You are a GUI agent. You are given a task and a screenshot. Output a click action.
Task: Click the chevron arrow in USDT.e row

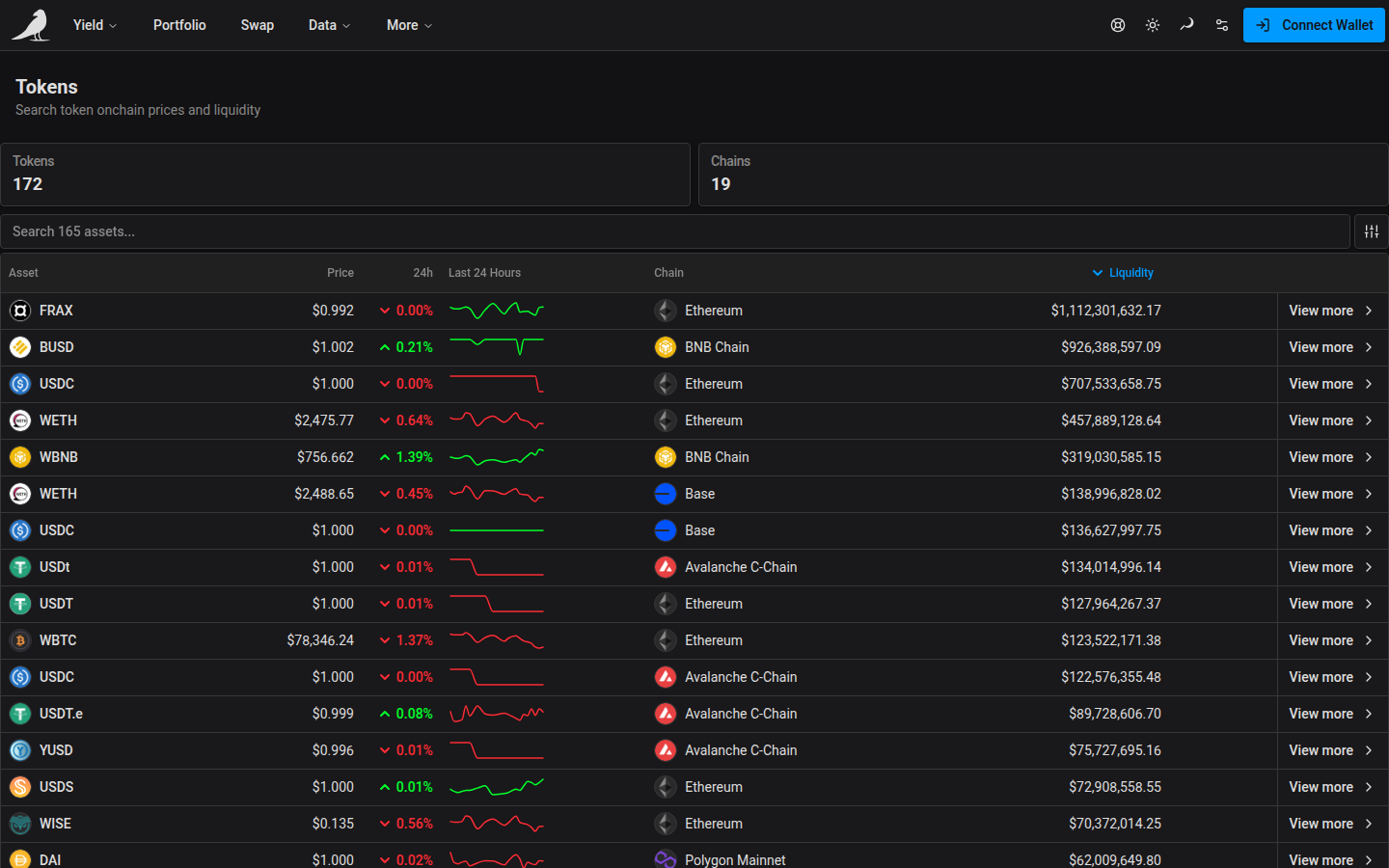[x=1369, y=714]
